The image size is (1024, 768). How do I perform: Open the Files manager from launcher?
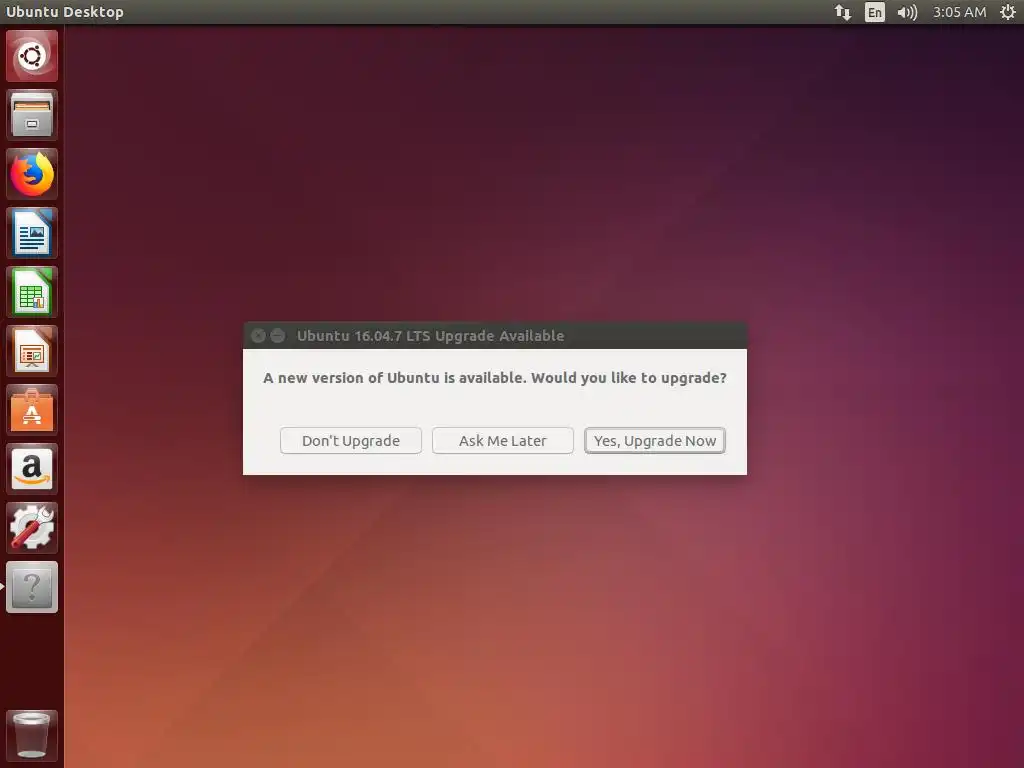coord(31,115)
